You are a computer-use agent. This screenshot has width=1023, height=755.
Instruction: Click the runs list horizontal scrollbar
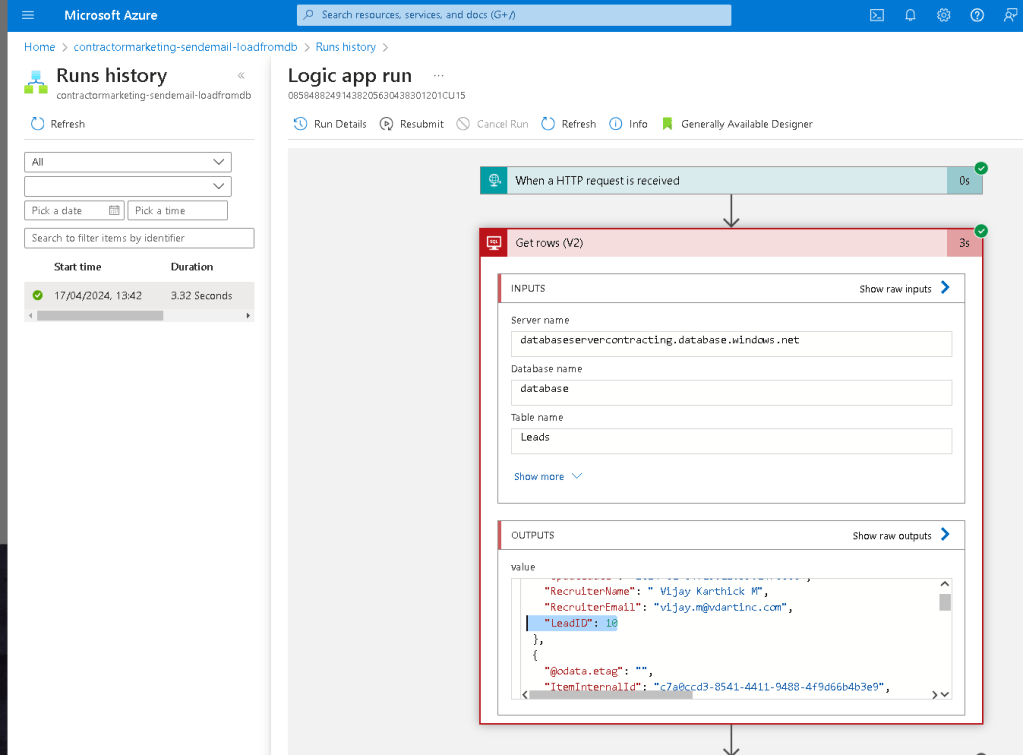point(100,316)
